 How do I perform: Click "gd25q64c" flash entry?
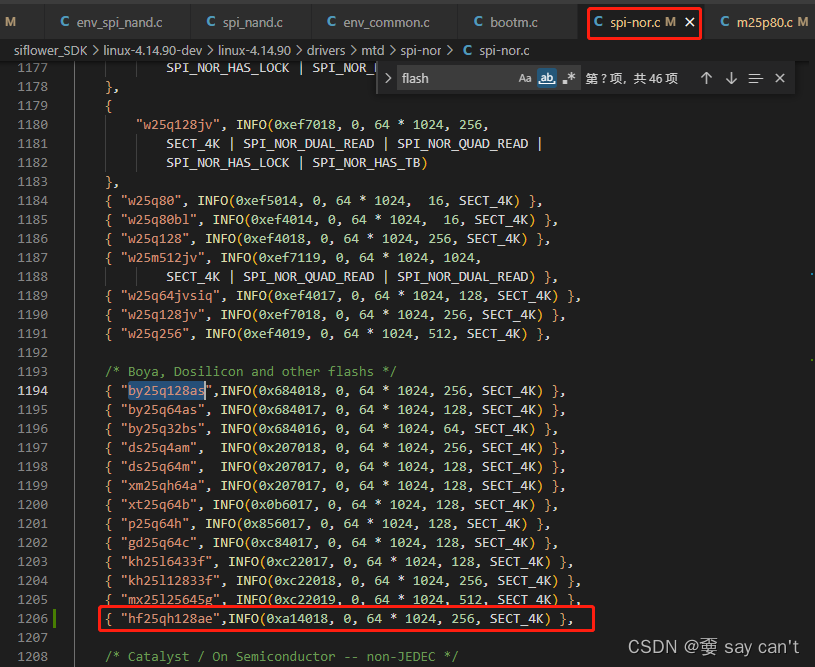coord(159,543)
